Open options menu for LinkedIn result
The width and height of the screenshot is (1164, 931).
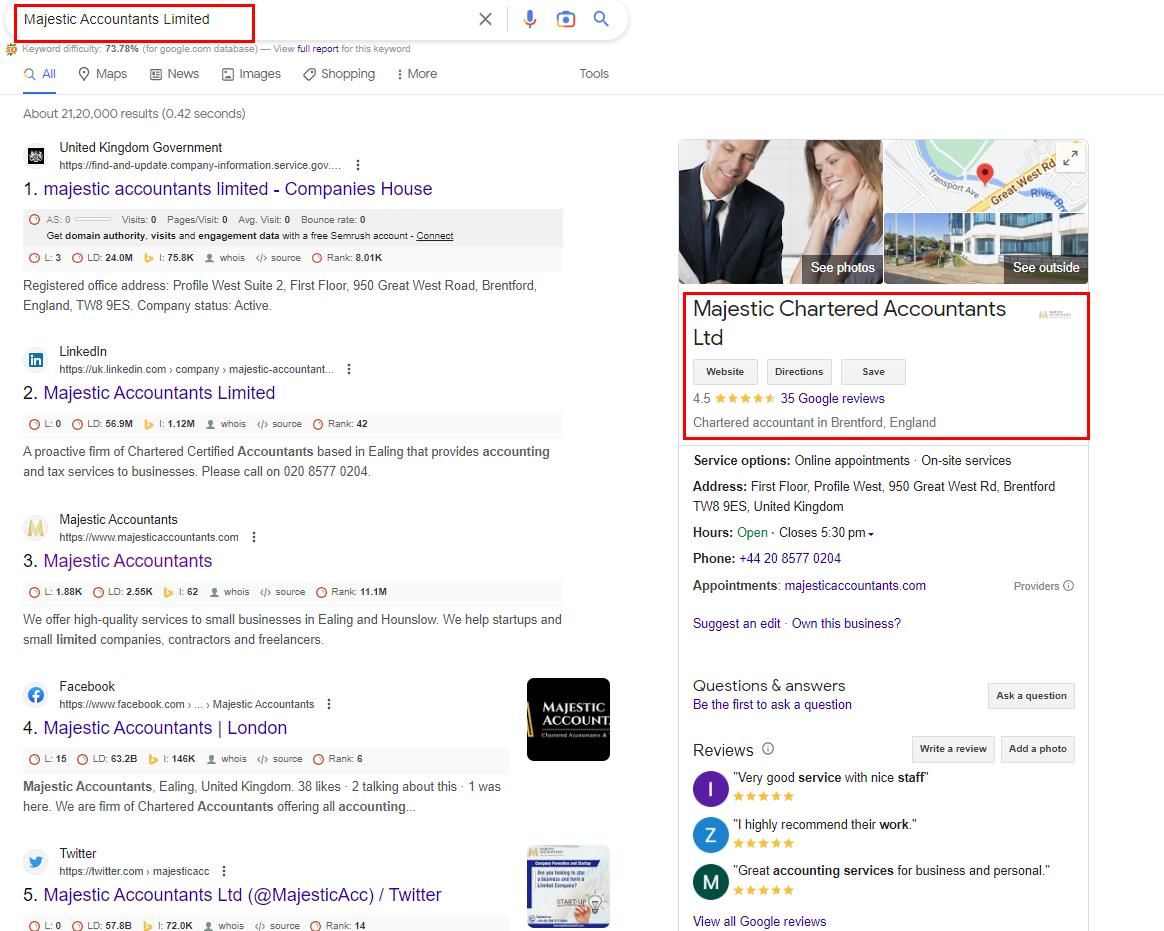coord(349,369)
